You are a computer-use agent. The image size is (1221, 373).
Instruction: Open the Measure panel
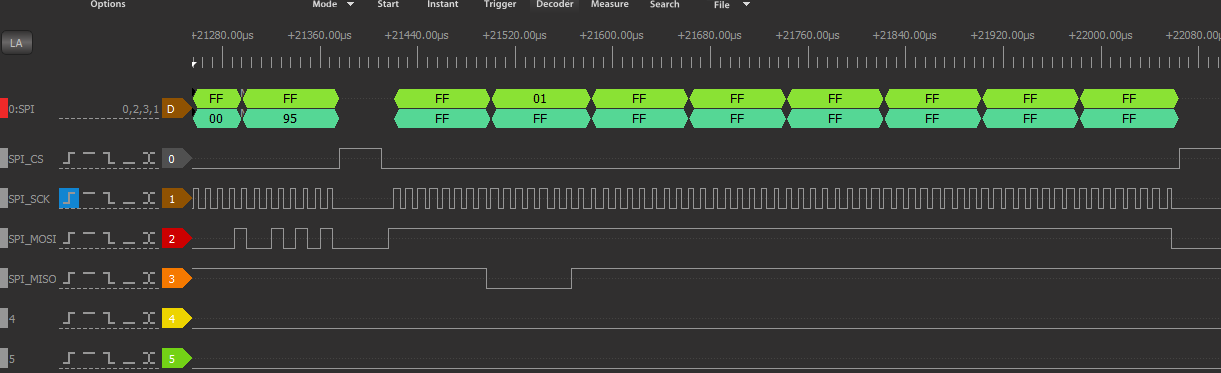[609, 5]
